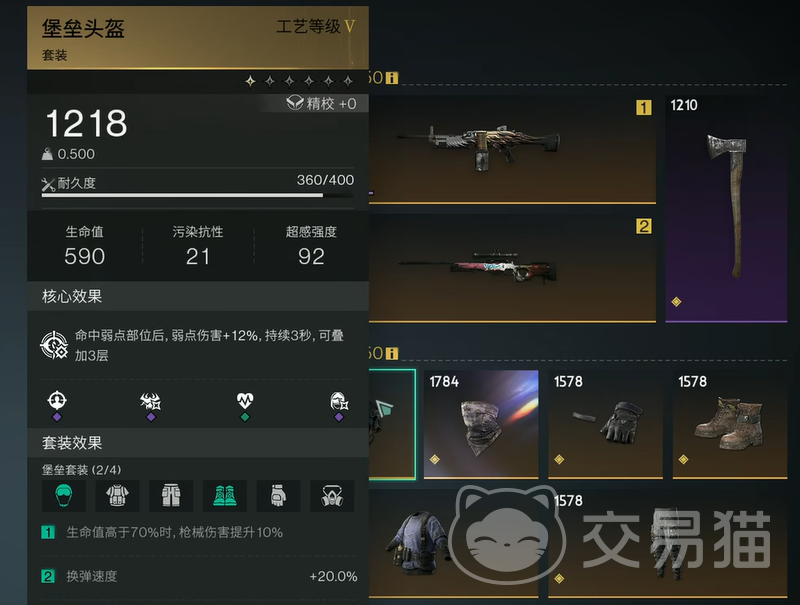Screen dimensions: 800x605
Task: Click the glove set piece icon
Action: 278,495
